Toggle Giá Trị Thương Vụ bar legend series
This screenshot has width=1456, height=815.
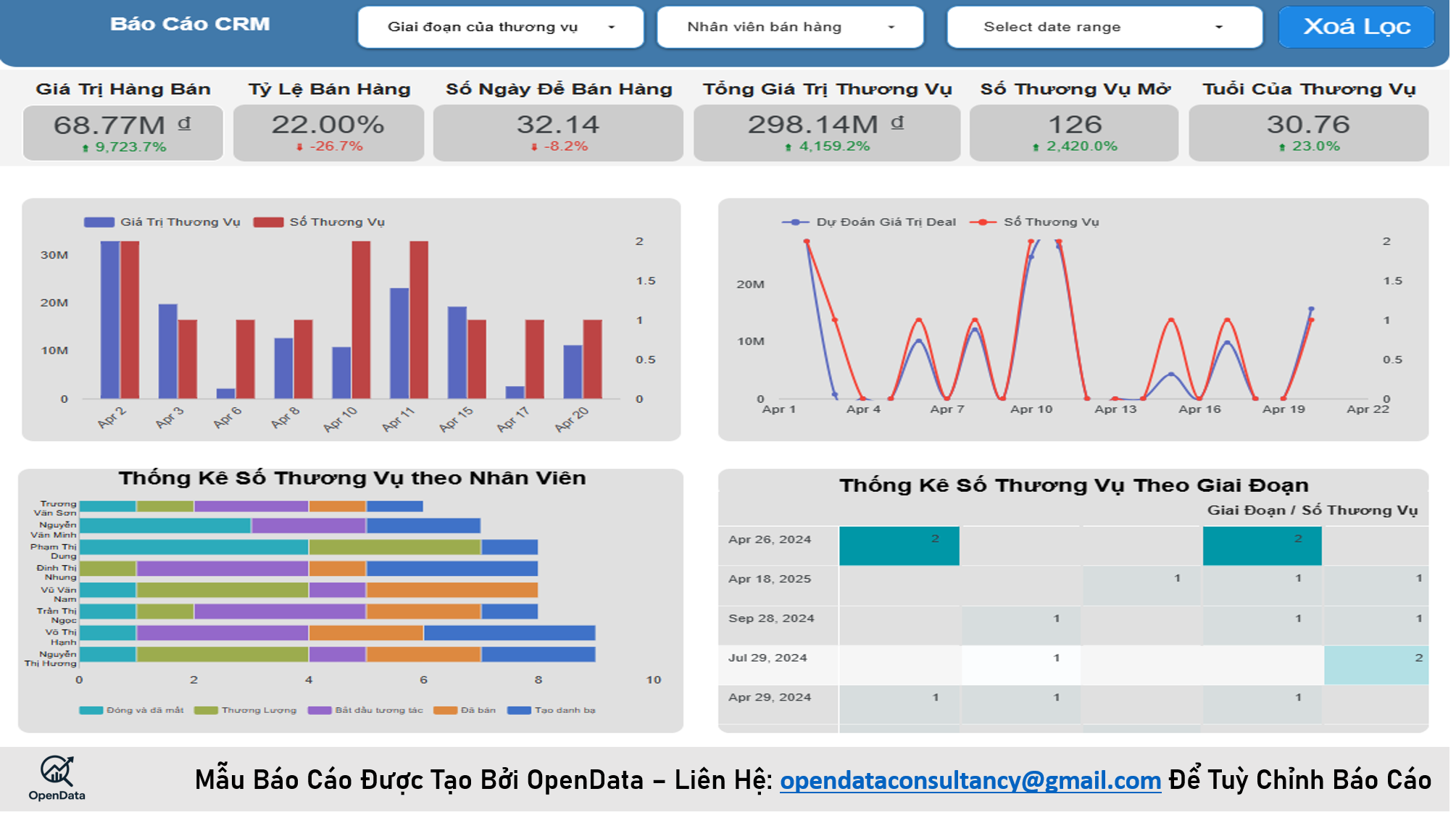[99, 222]
